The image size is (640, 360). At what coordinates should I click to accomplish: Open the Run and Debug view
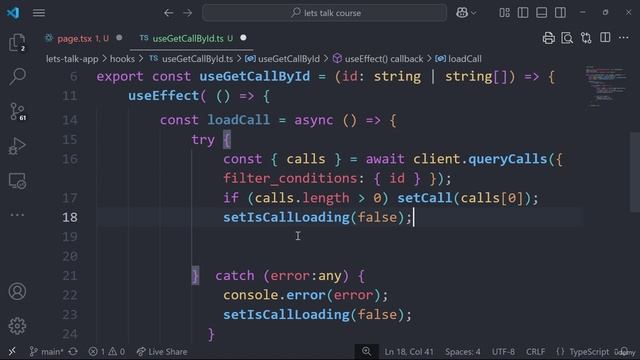17,146
